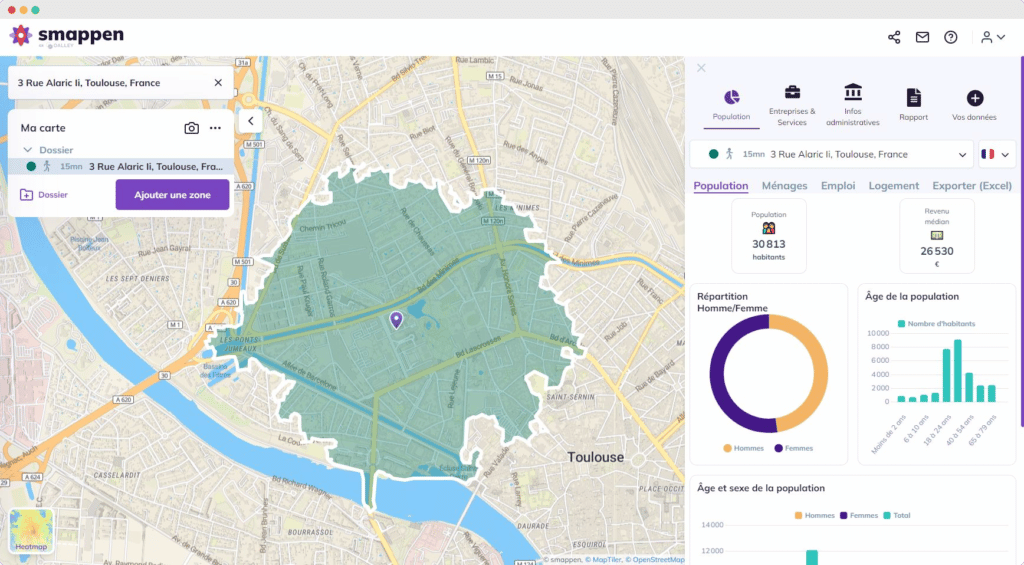Click the green zone color dot in list
The height and width of the screenshot is (565, 1024).
tap(31, 167)
